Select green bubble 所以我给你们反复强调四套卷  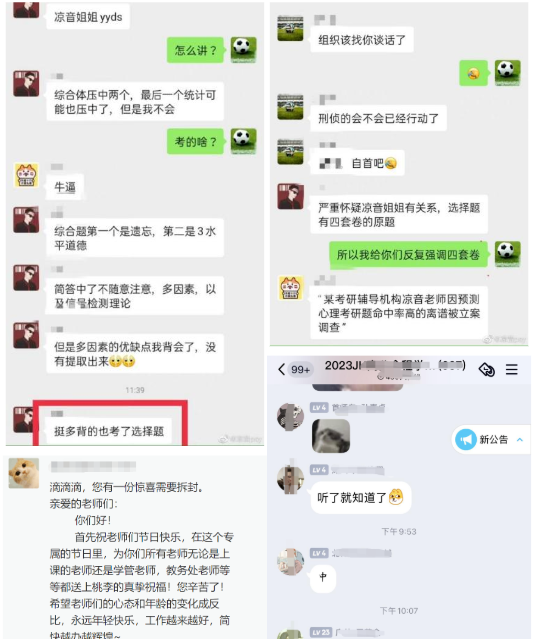click(x=408, y=255)
